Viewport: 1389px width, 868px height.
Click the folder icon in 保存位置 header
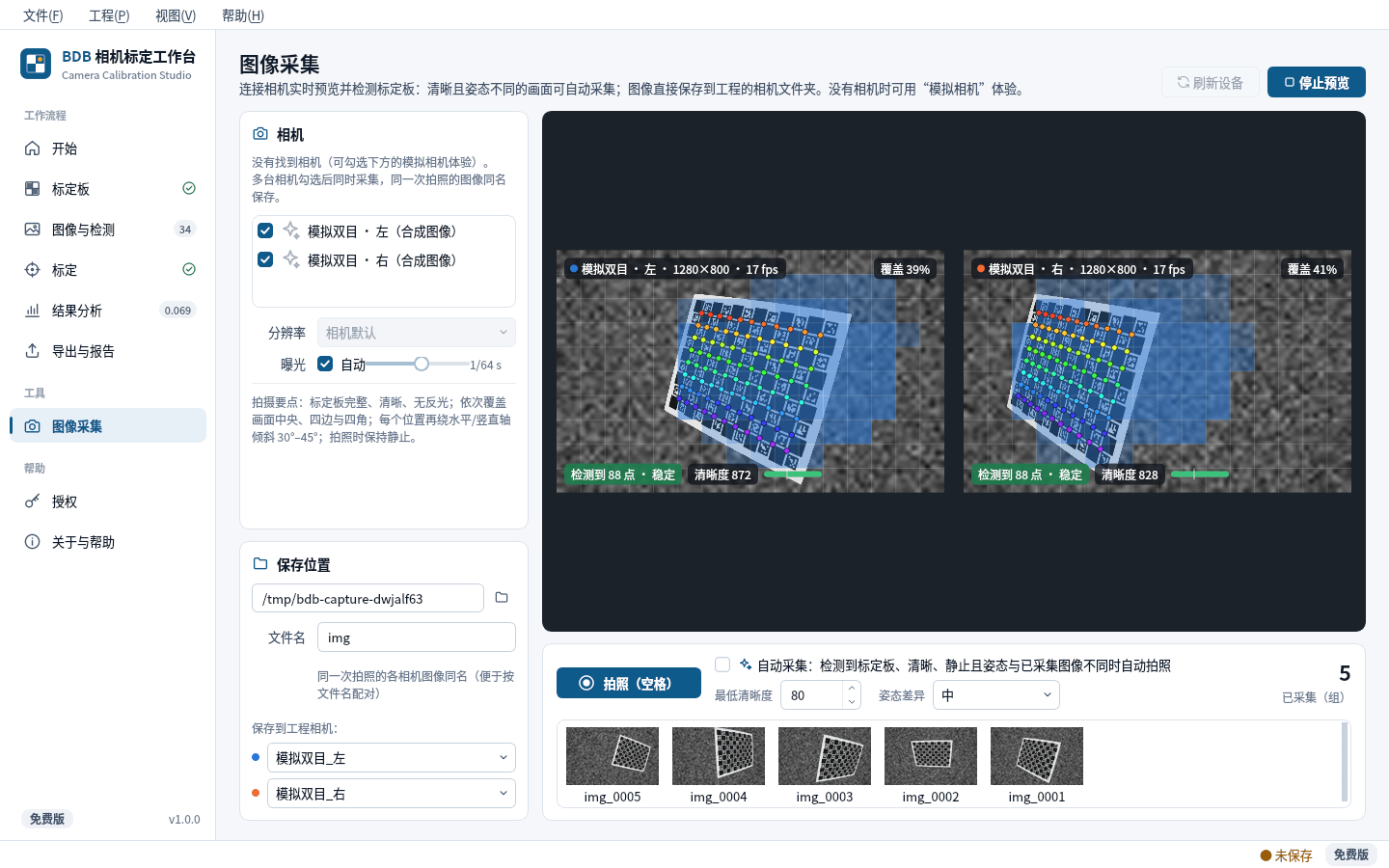[260, 564]
